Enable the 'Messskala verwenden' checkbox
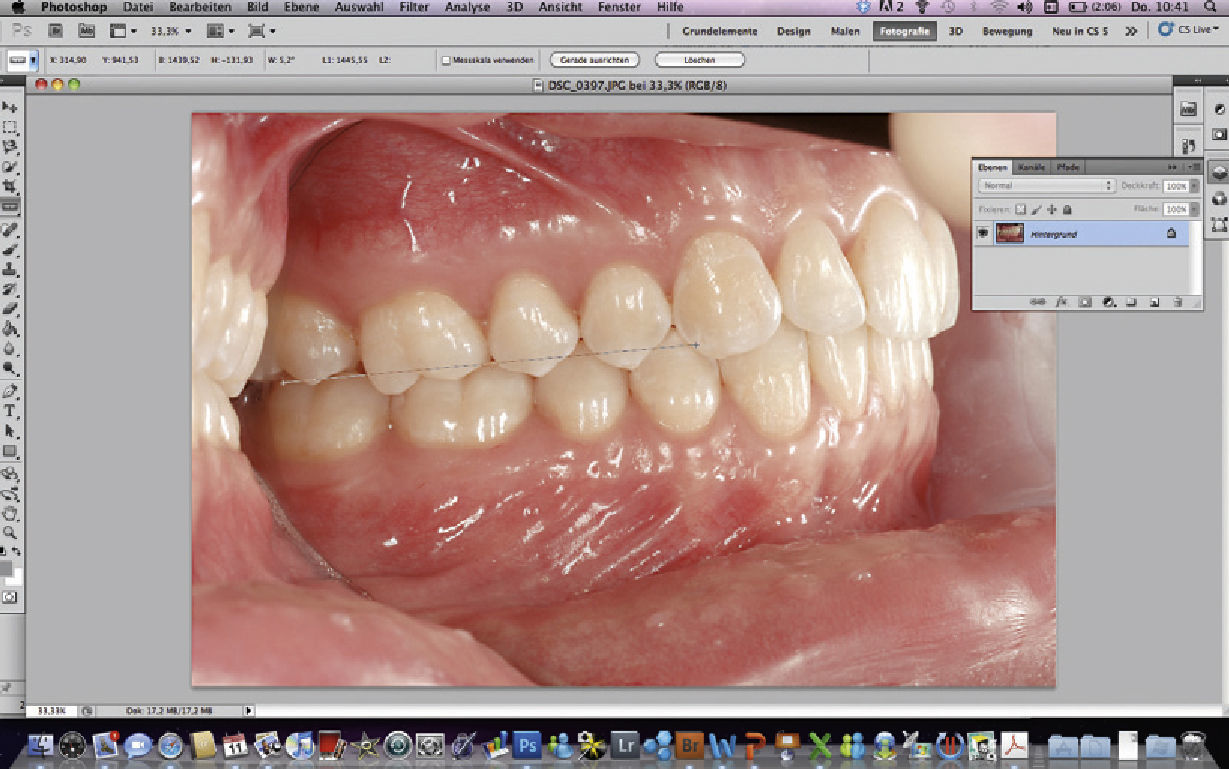 [x=446, y=60]
